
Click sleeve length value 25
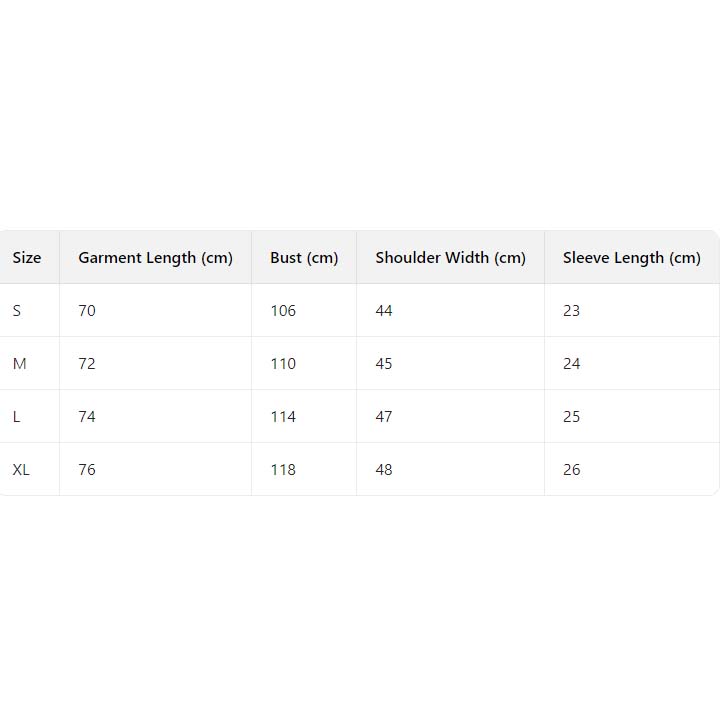[x=571, y=417]
